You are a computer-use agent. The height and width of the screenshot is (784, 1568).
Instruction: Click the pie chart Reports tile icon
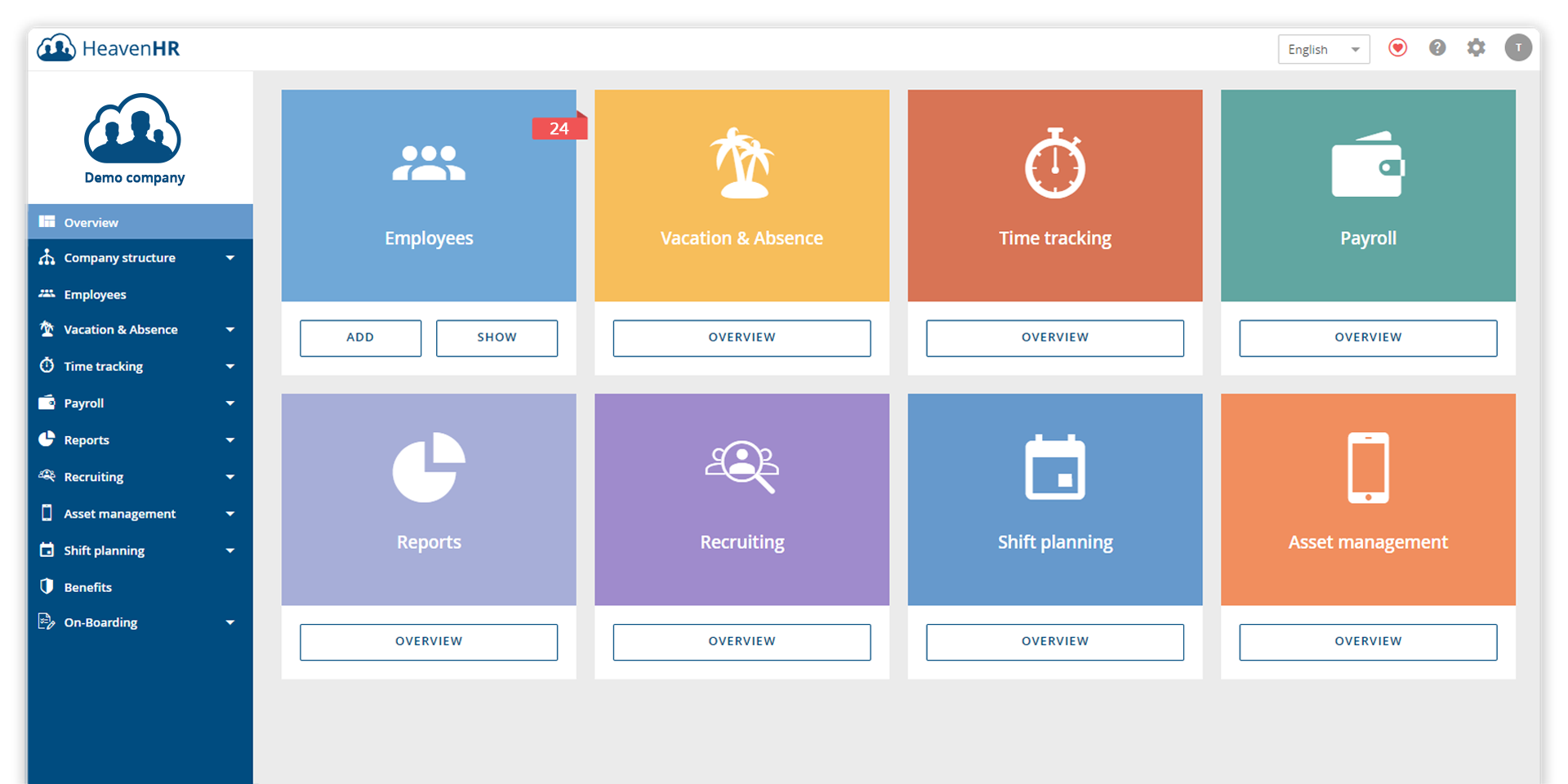click(429, 467)
